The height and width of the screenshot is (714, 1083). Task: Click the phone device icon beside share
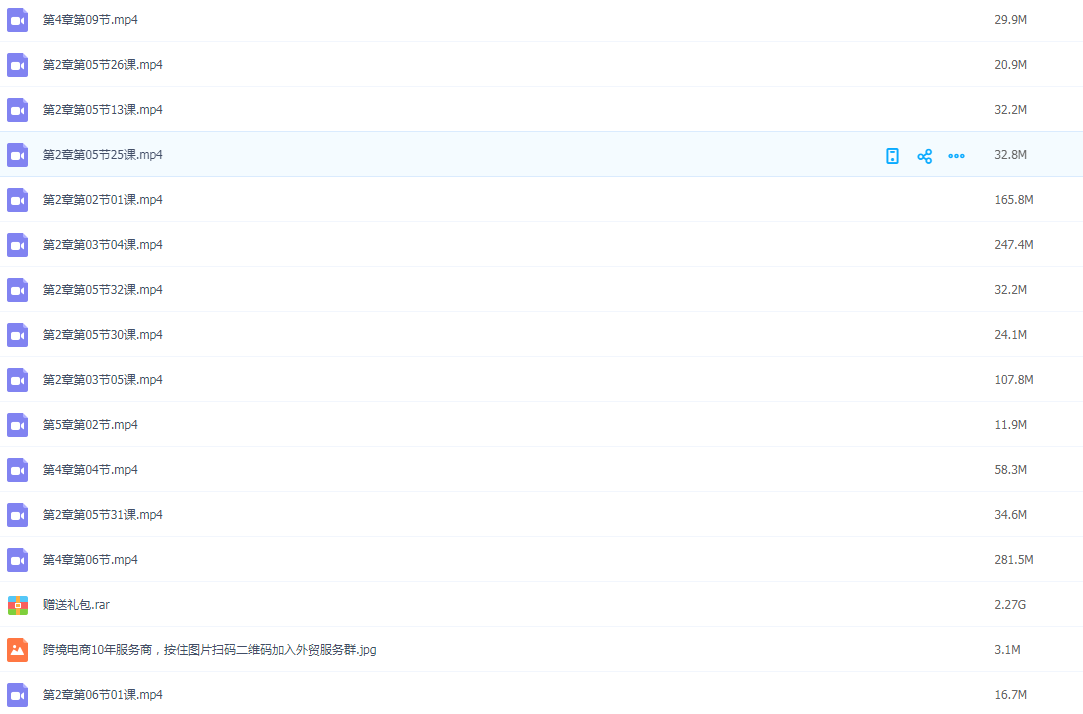[892, 156]
